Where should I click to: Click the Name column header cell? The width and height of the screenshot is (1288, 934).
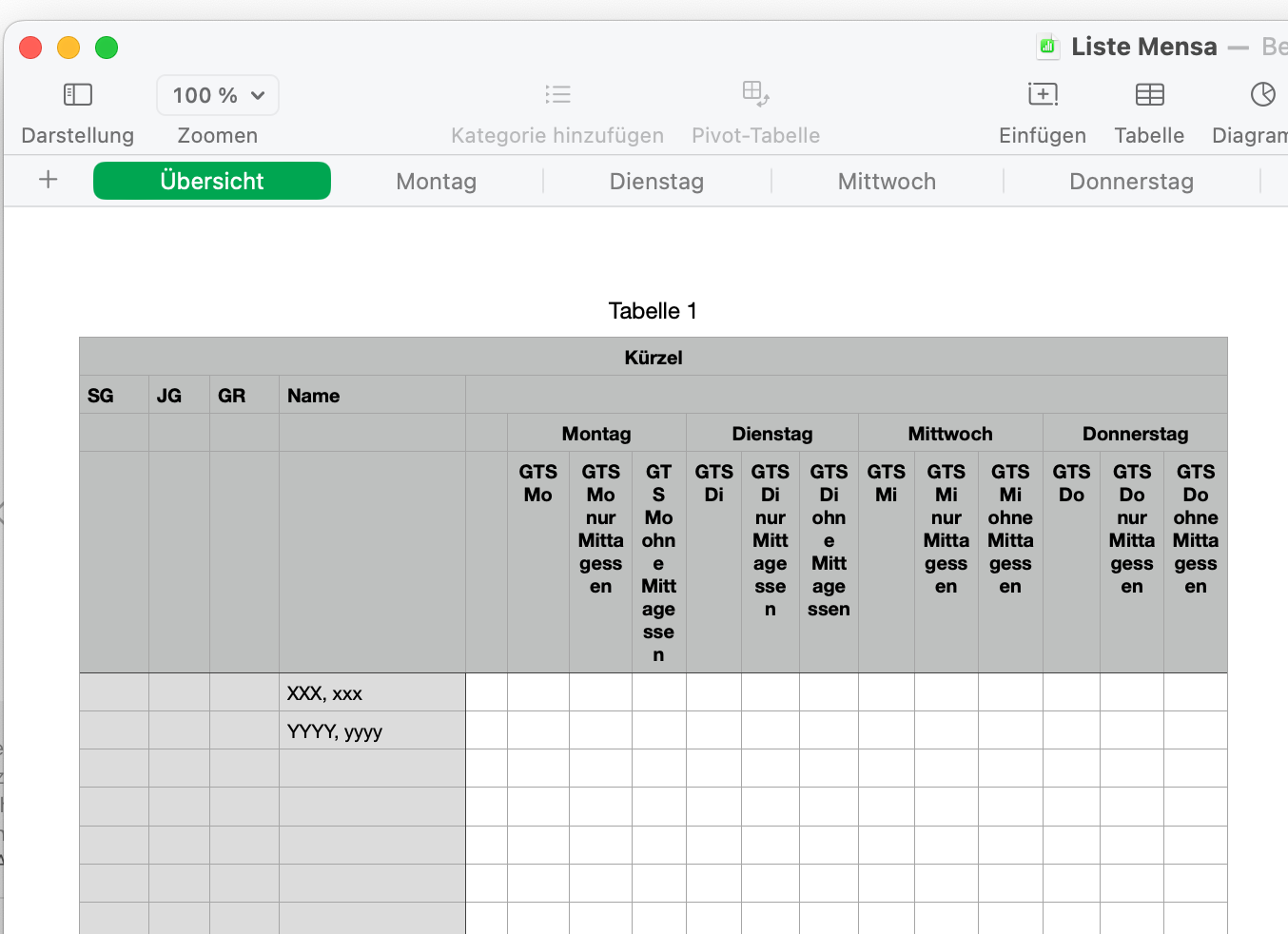371,396
